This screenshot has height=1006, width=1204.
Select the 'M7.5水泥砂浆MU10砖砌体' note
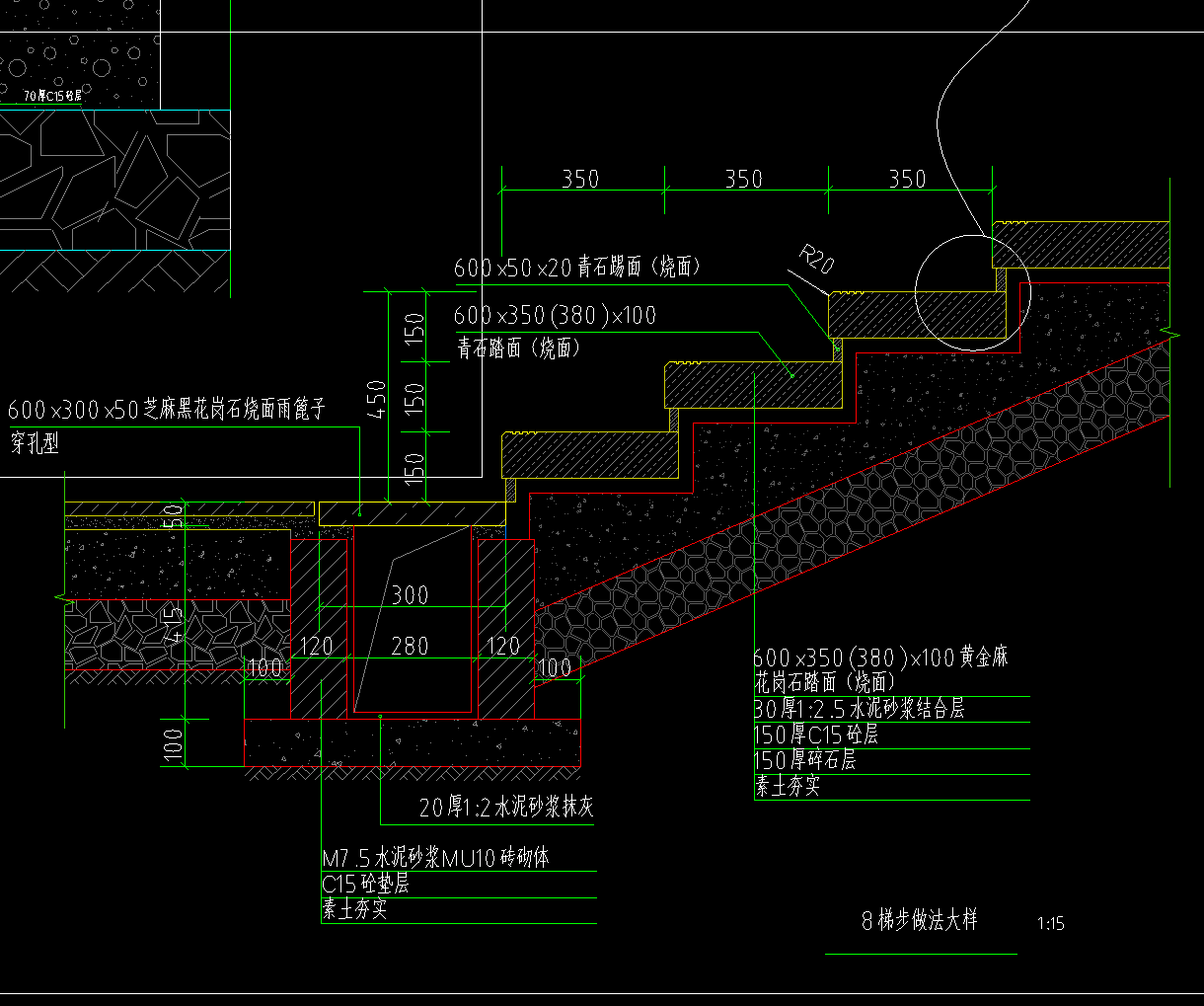tap(435, 858)
